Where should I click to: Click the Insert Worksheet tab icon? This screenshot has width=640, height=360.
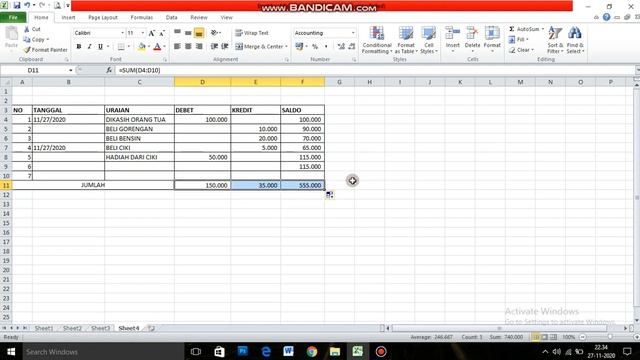pos(151,328)
